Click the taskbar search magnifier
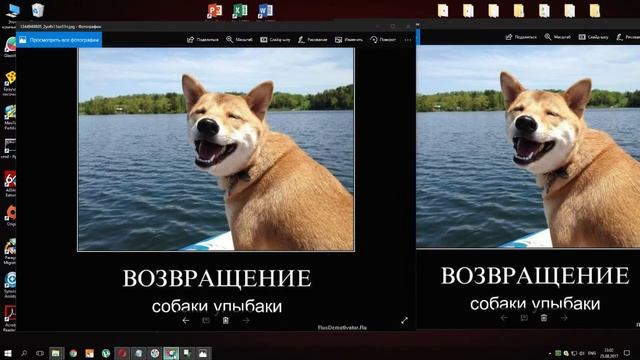640x360 pixels. (24, 353)
